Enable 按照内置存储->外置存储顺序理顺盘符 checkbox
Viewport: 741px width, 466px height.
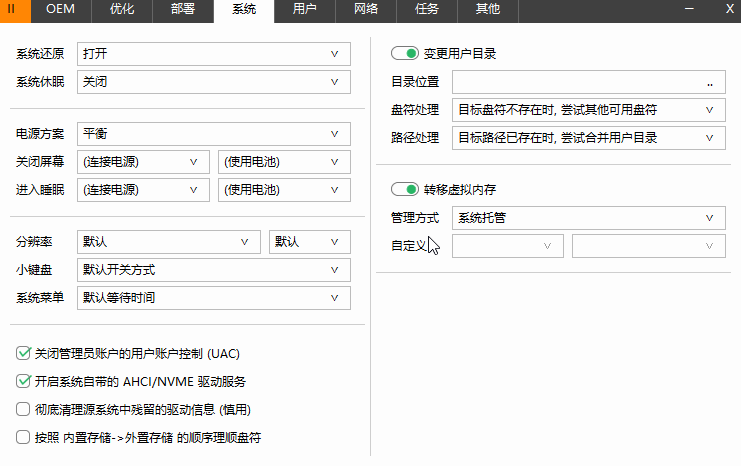pos(24,437)
